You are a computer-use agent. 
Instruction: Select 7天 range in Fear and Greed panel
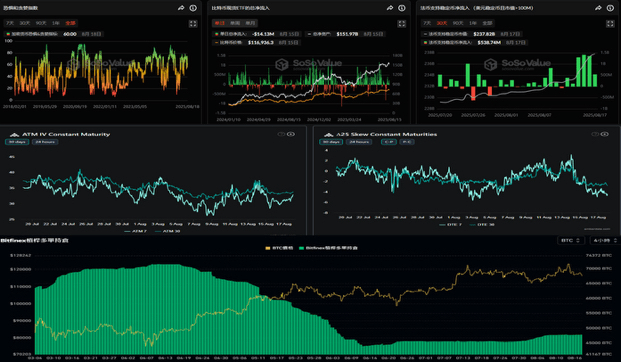pos(10,23)
